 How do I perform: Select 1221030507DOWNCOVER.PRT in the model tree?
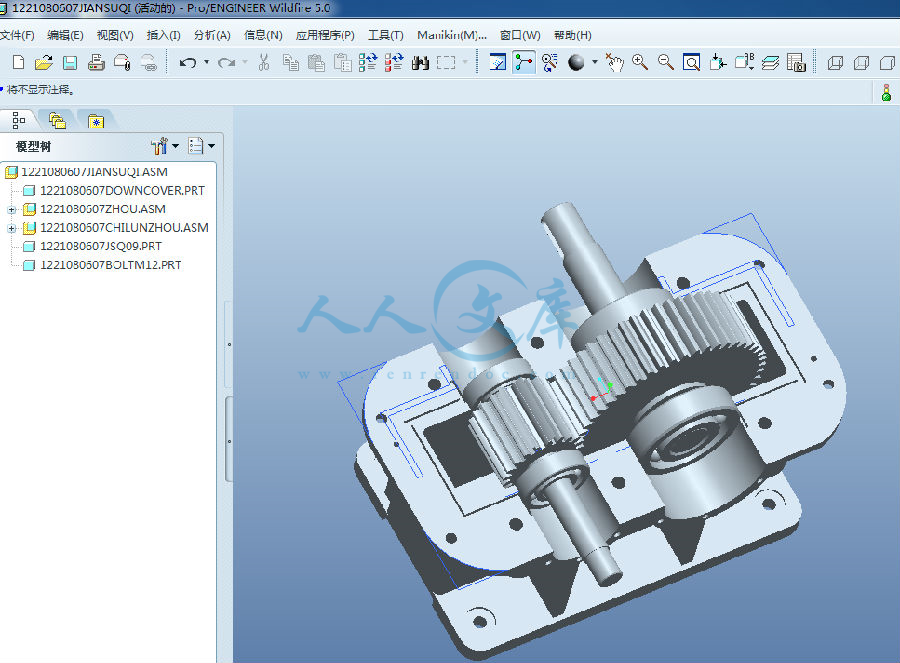[121, 191]
